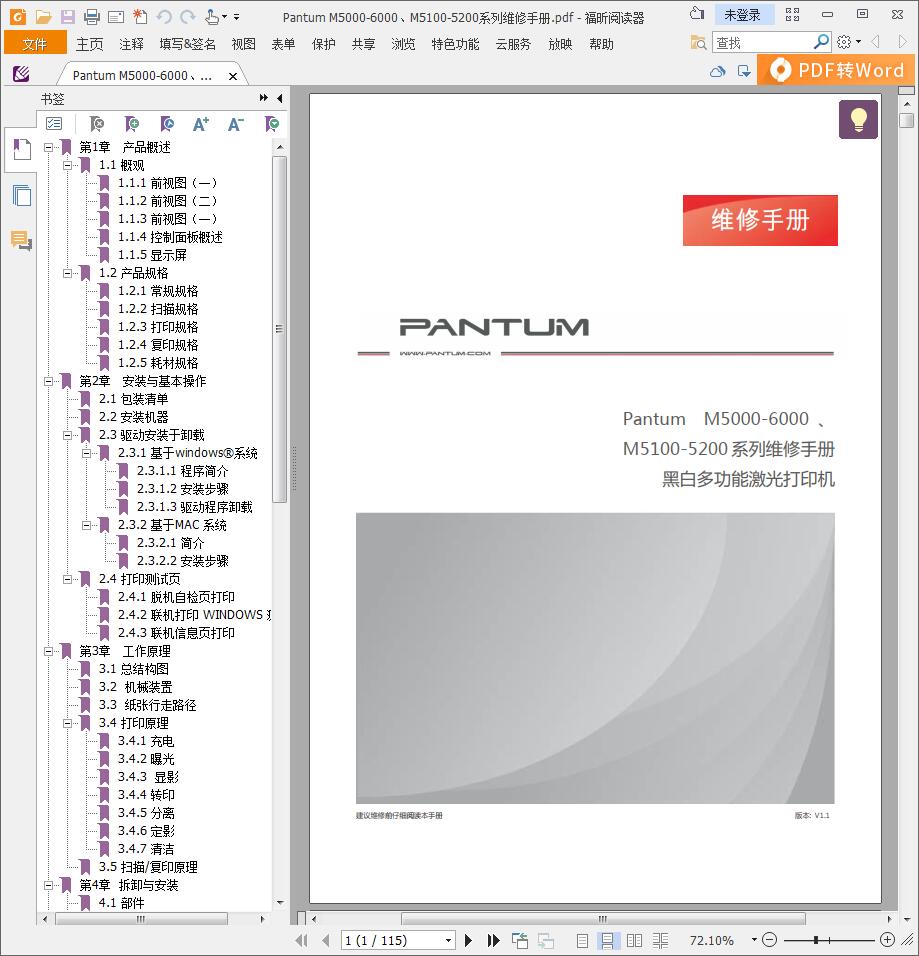This screenshot has height=956, width=919.
Task: Enable single page view mode
Action: click(582, 940)
